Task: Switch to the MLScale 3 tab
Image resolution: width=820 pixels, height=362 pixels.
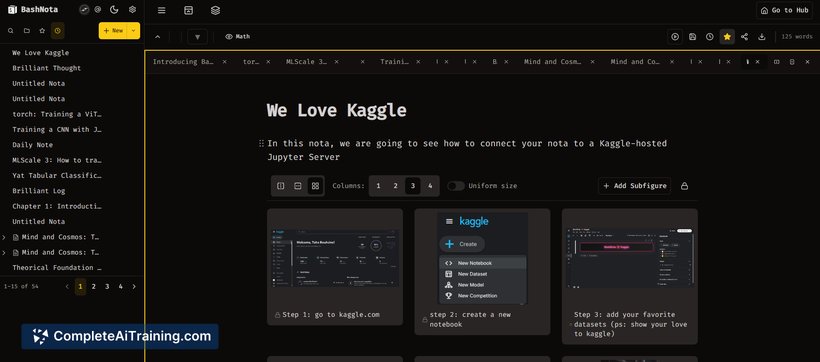Action: pos(306,62)
